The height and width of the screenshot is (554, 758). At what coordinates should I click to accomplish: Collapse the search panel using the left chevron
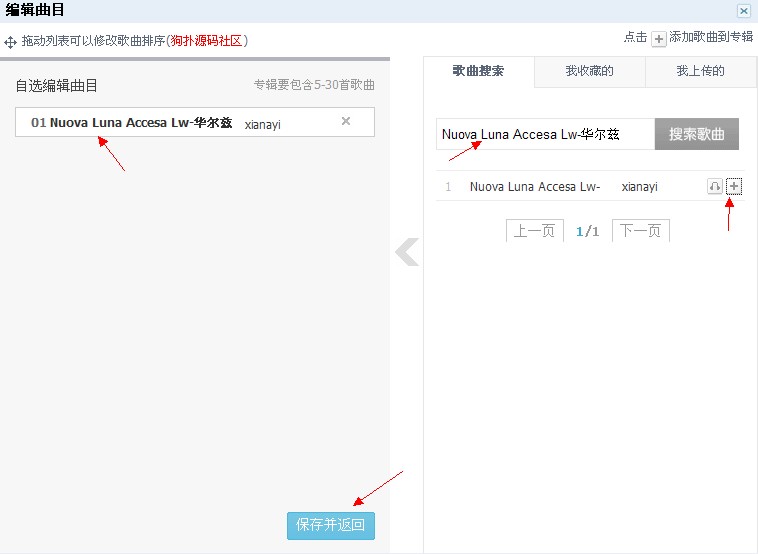407,252
